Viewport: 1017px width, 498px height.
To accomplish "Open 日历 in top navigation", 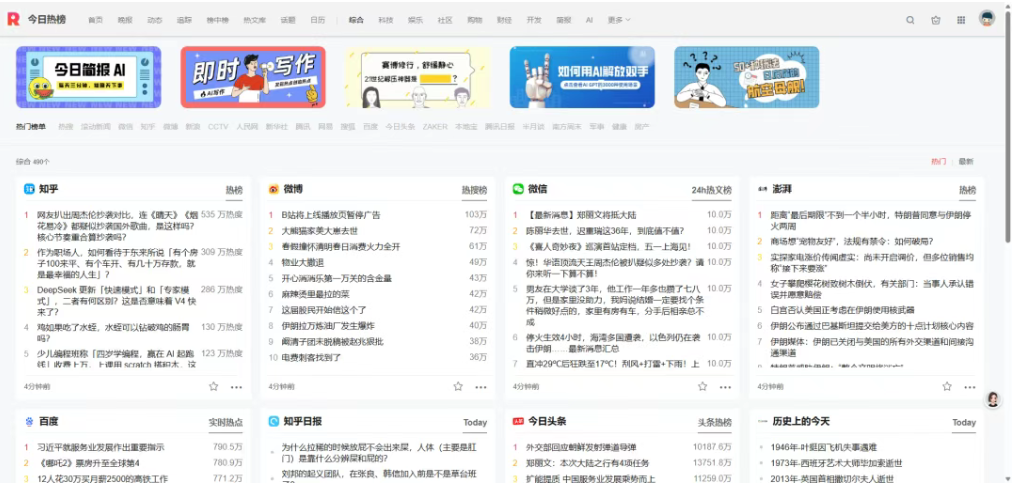I will (317, 20).
